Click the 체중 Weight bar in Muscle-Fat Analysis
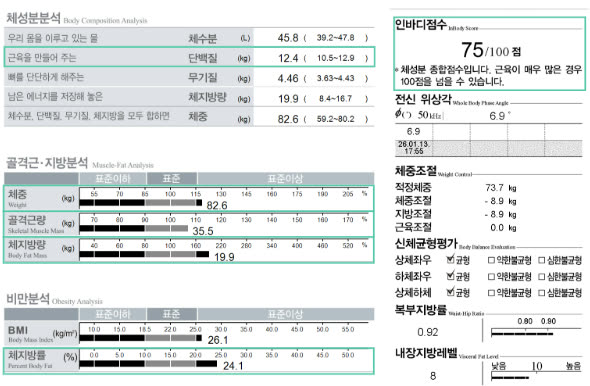Image resolution: width=590 pixels, height=386 pixels. coord(141,203)
